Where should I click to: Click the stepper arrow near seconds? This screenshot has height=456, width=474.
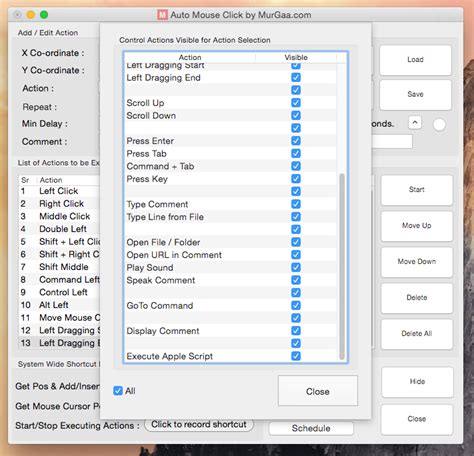415,123
